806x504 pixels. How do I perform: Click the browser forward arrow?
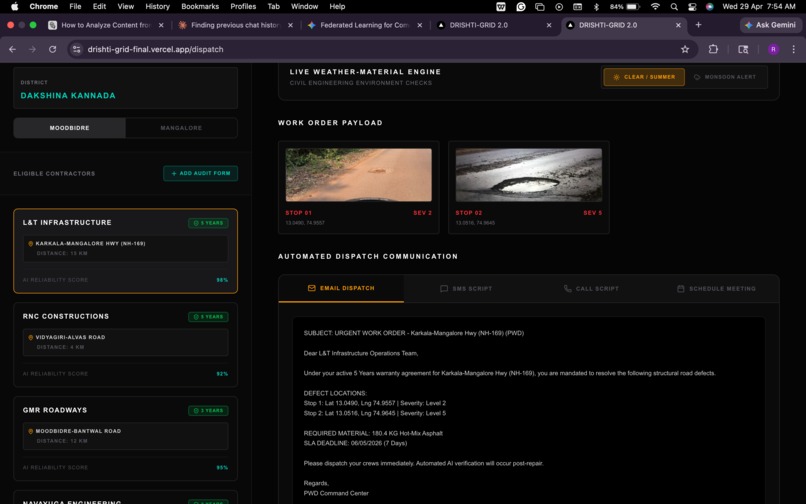pyautogui.click(x=32, y=49)
